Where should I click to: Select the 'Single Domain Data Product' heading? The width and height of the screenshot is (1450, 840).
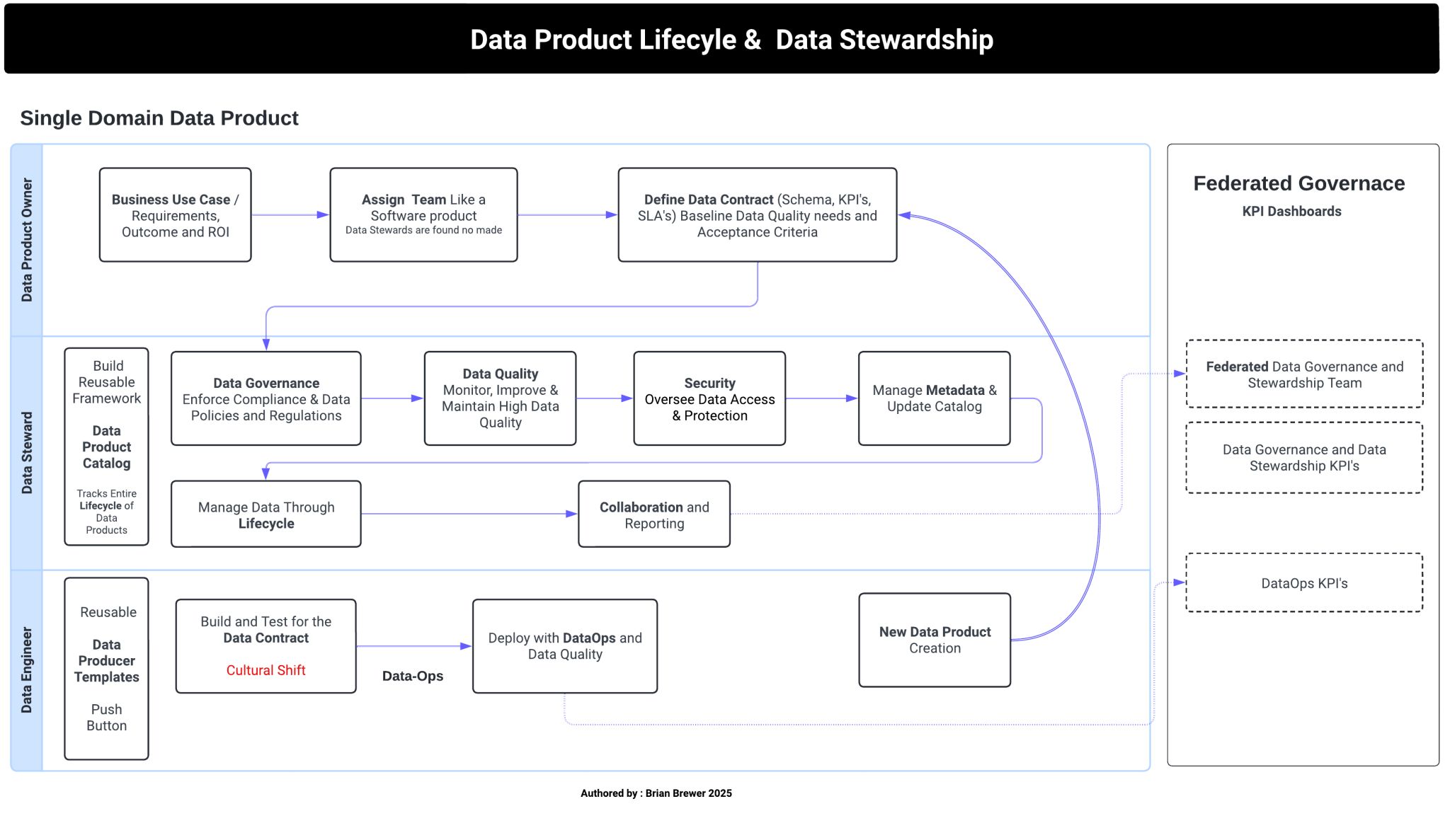[159, 118]
